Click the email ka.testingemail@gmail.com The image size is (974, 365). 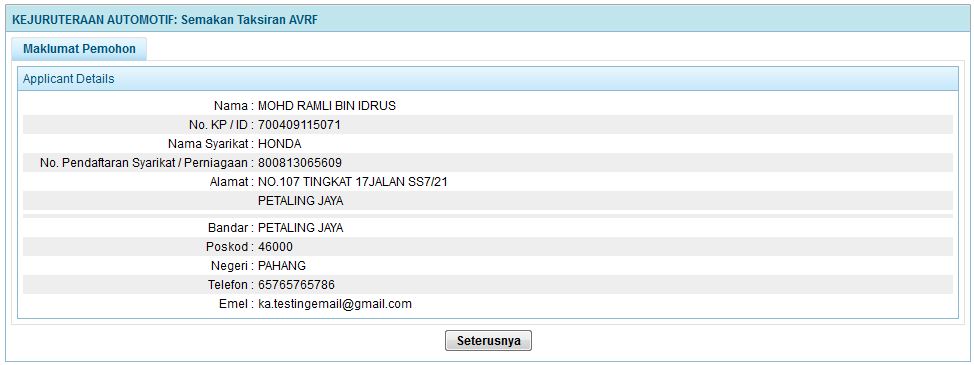[x=335, y=304]
